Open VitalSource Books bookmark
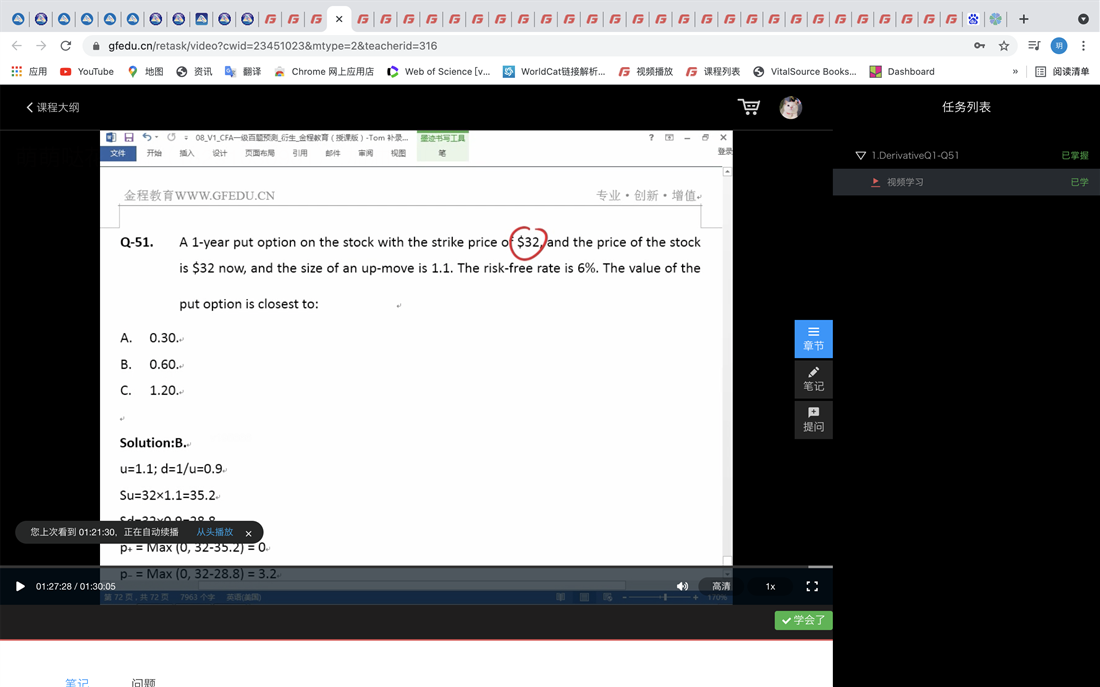 point(805,72)
